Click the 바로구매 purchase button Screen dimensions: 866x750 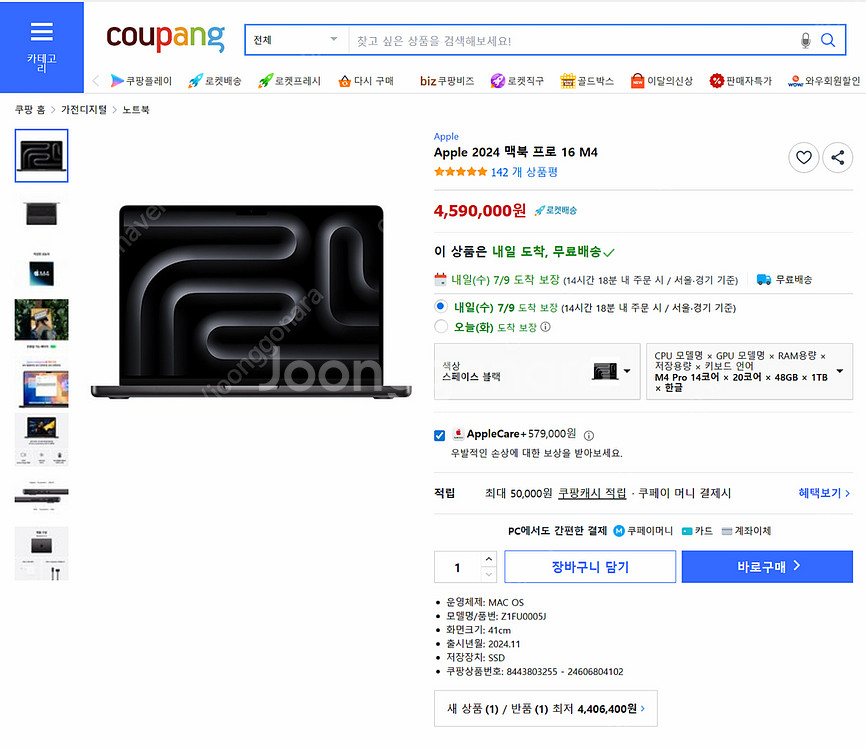click(767, 566)
